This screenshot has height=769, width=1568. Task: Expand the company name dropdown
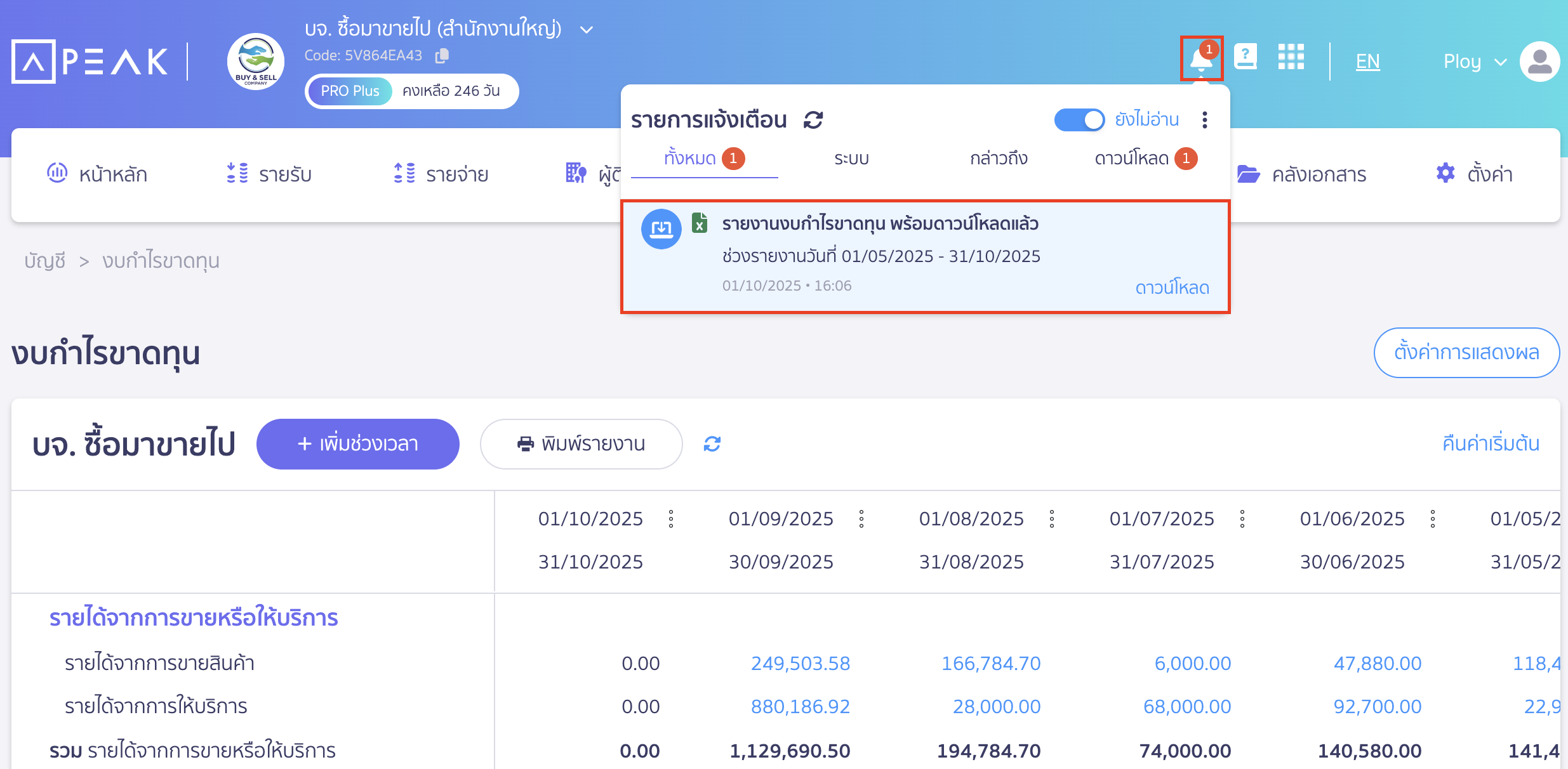coord(587,30)
